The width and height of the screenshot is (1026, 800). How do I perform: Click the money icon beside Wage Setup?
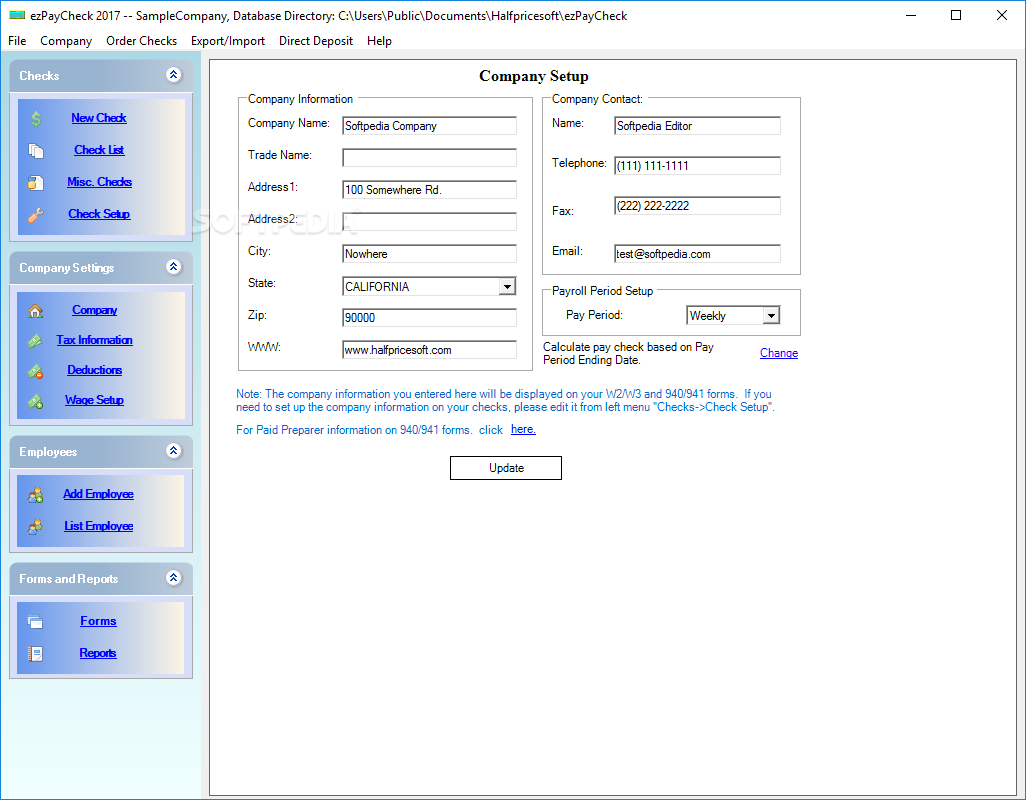click(x=35, y=401)
